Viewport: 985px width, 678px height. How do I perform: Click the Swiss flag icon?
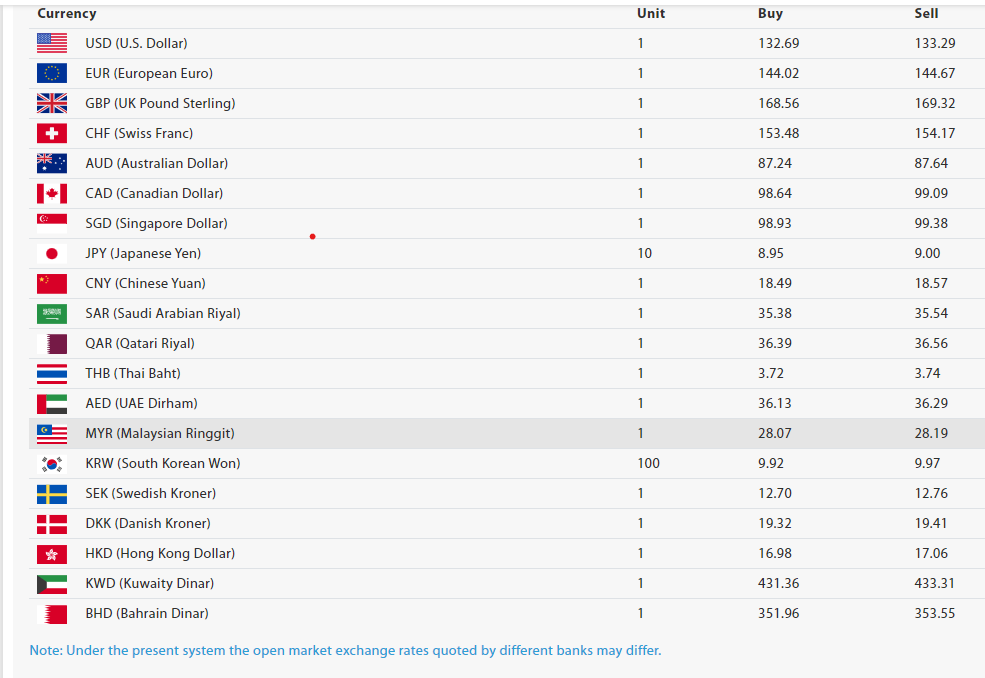(52, 133)
